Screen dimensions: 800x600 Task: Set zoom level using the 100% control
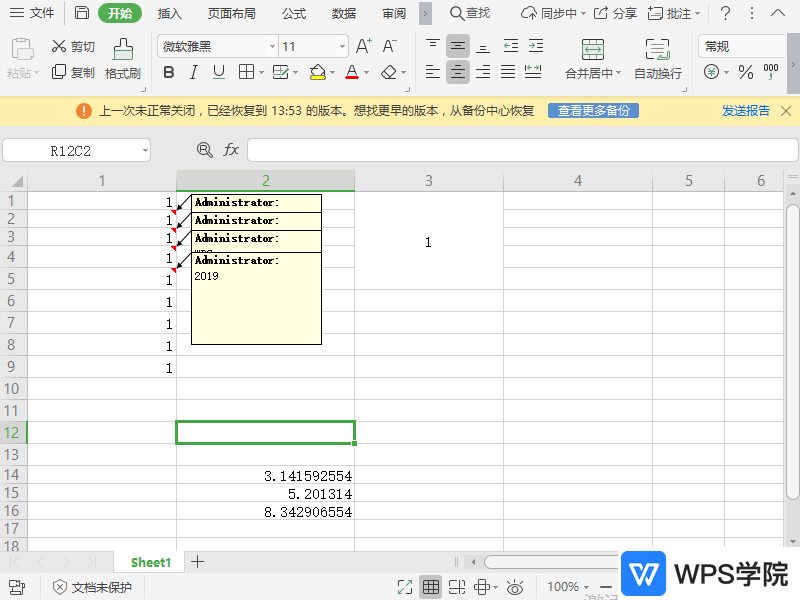(x=564, y=587)
